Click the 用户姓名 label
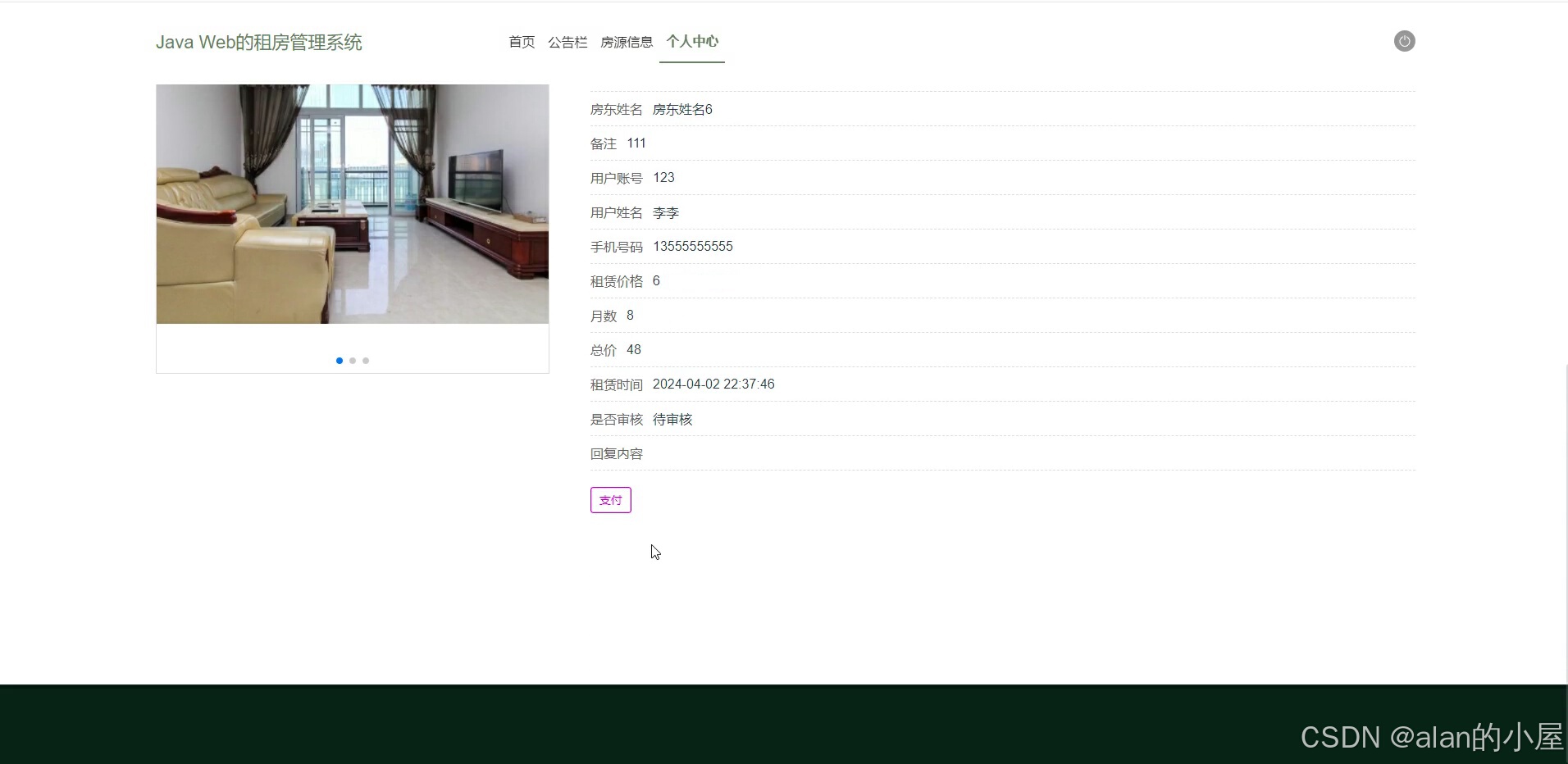The height and width of the screenshot is (764, 1568). (617, 212)
